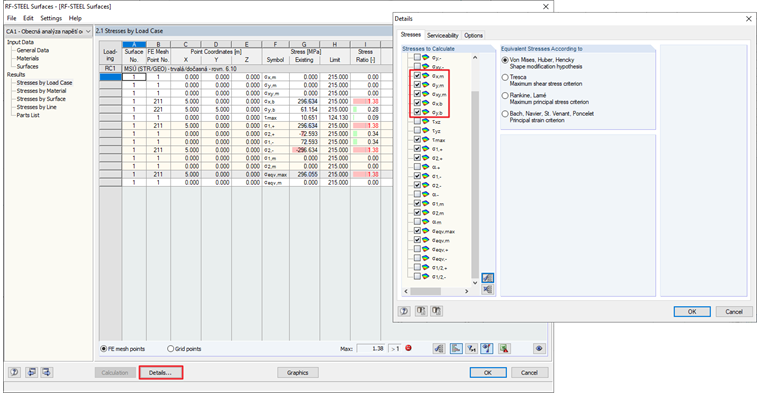The width and height of the screenshot is (760, 393).
Task: Click the deselect-all stresses icon
Action: pos(488,289)
